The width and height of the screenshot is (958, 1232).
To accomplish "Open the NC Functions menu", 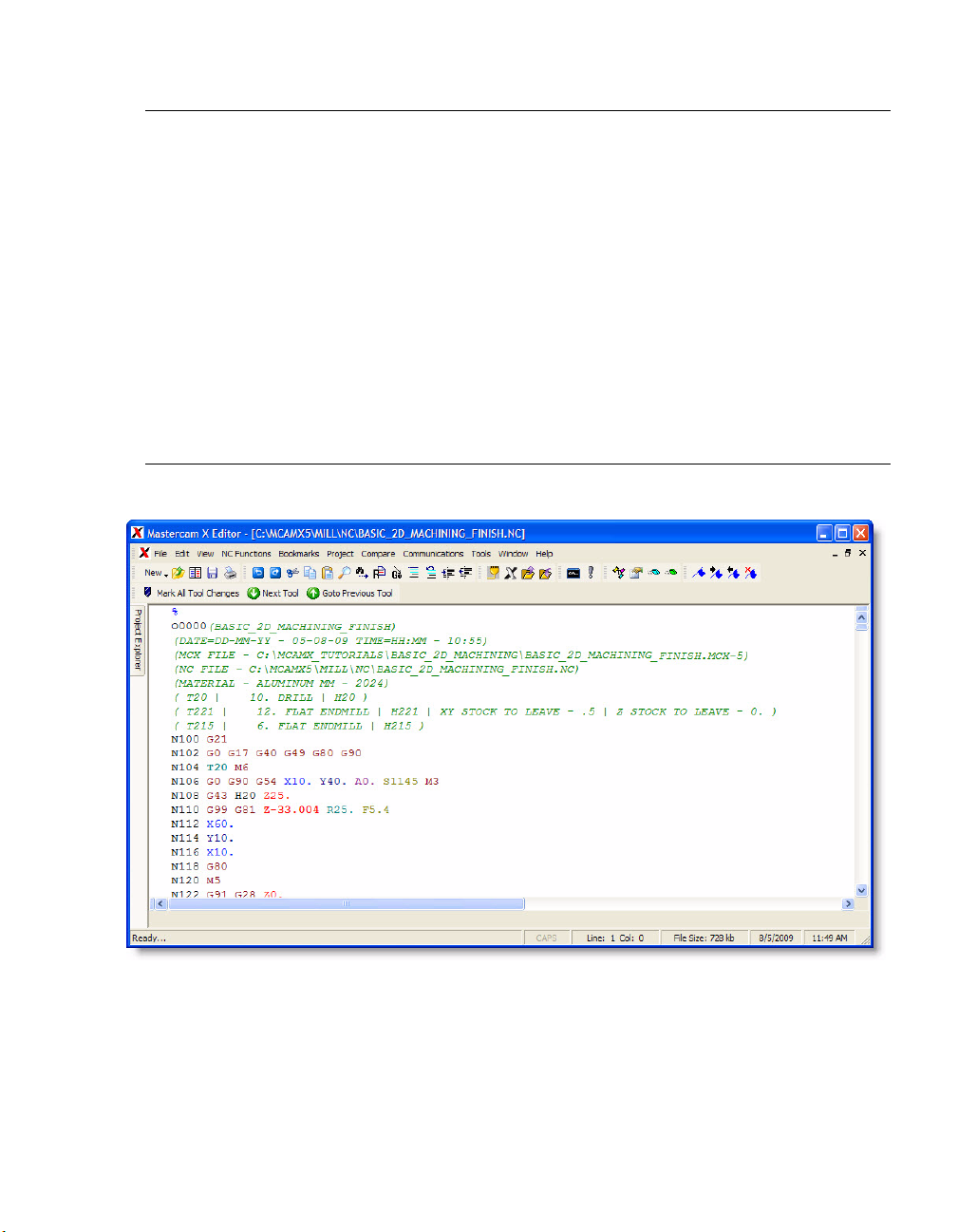I will 246,554.
